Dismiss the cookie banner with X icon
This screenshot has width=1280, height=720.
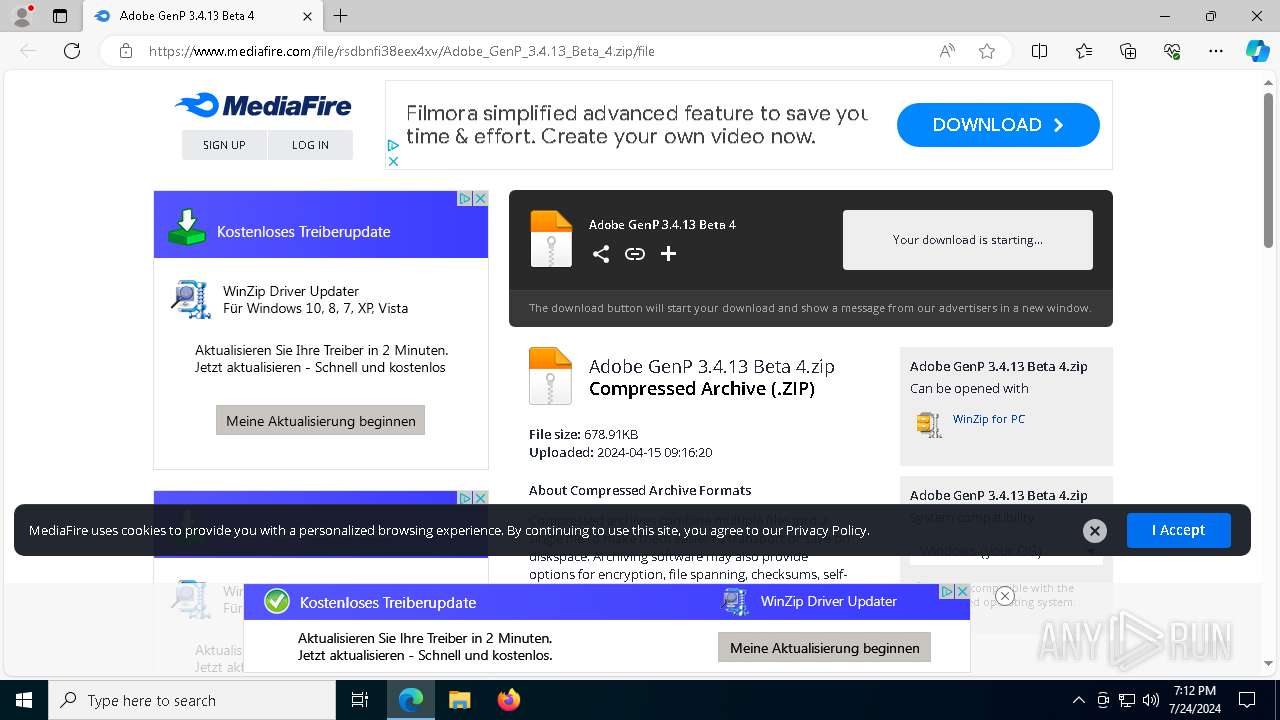(1095, 531)
